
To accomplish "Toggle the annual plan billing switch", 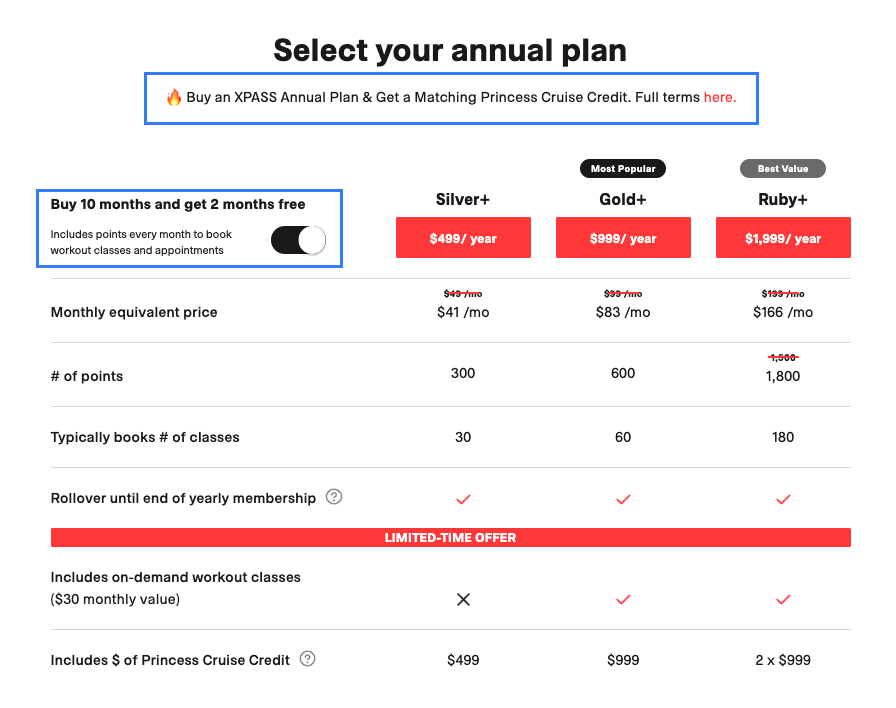I will pyautogui.click(x=298, y=240).
